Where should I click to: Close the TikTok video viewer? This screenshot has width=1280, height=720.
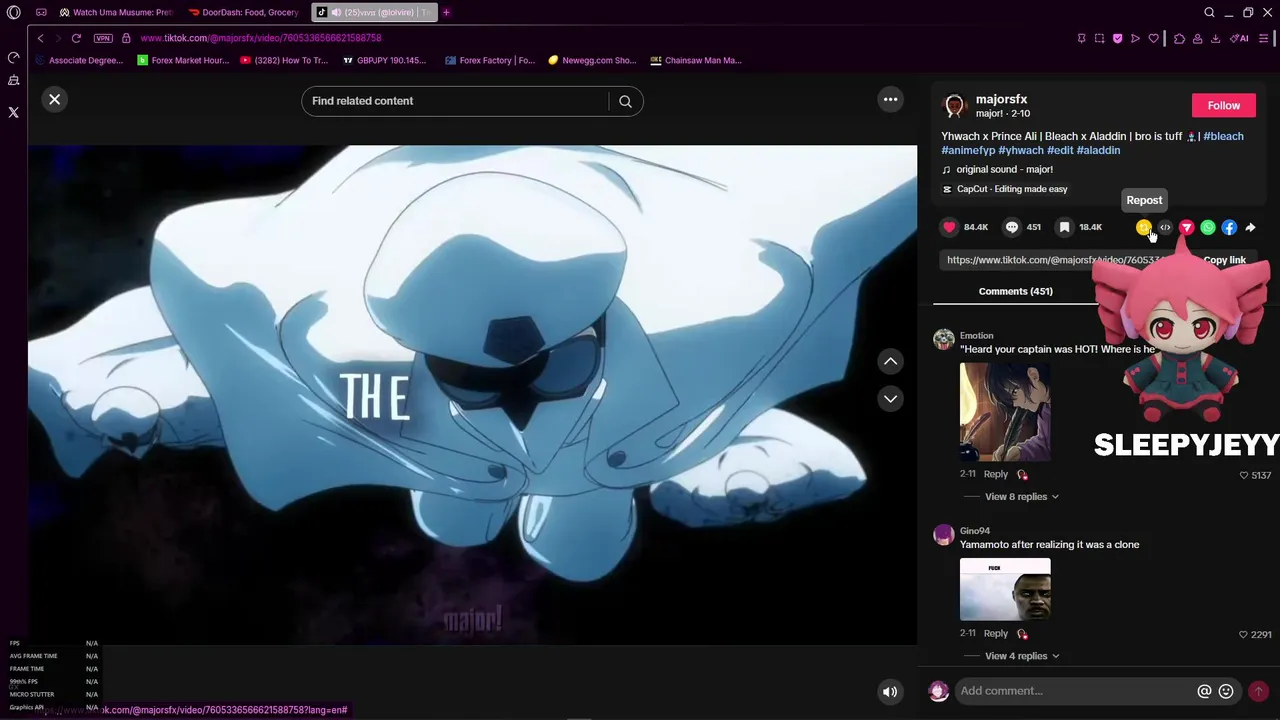pyautogui.click(x=55, y=99)
